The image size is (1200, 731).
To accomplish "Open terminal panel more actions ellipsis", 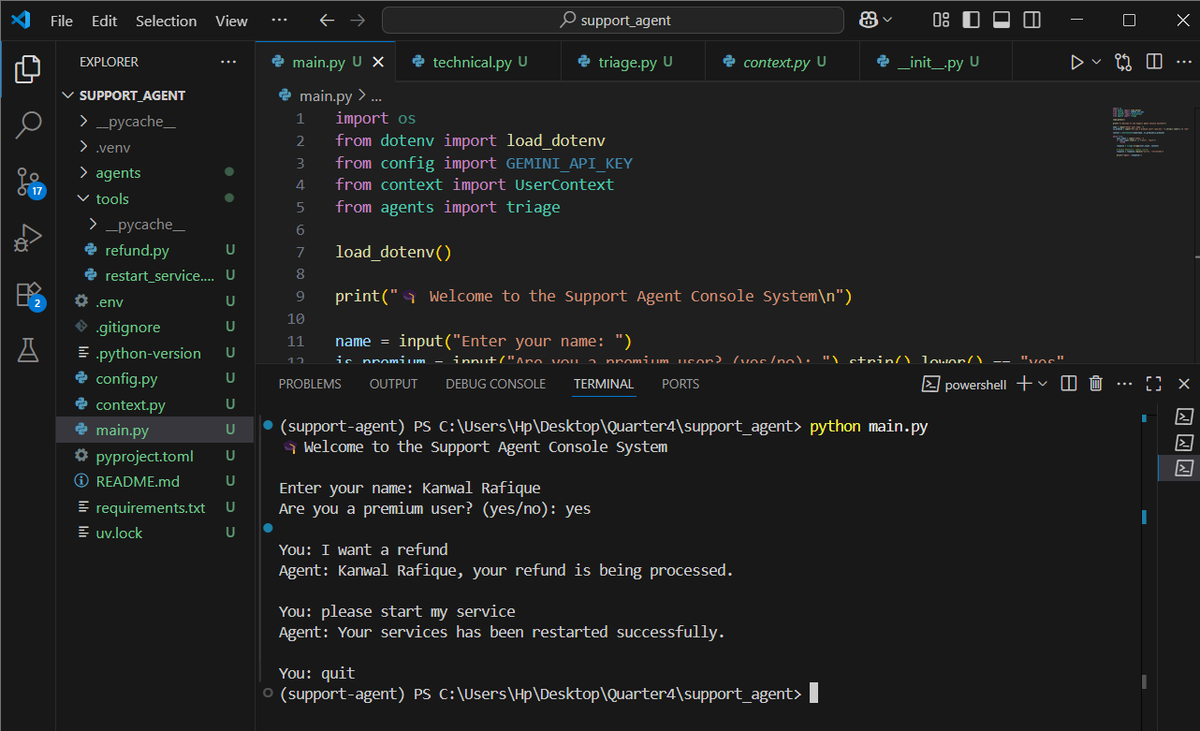I will coord(1125,384).
